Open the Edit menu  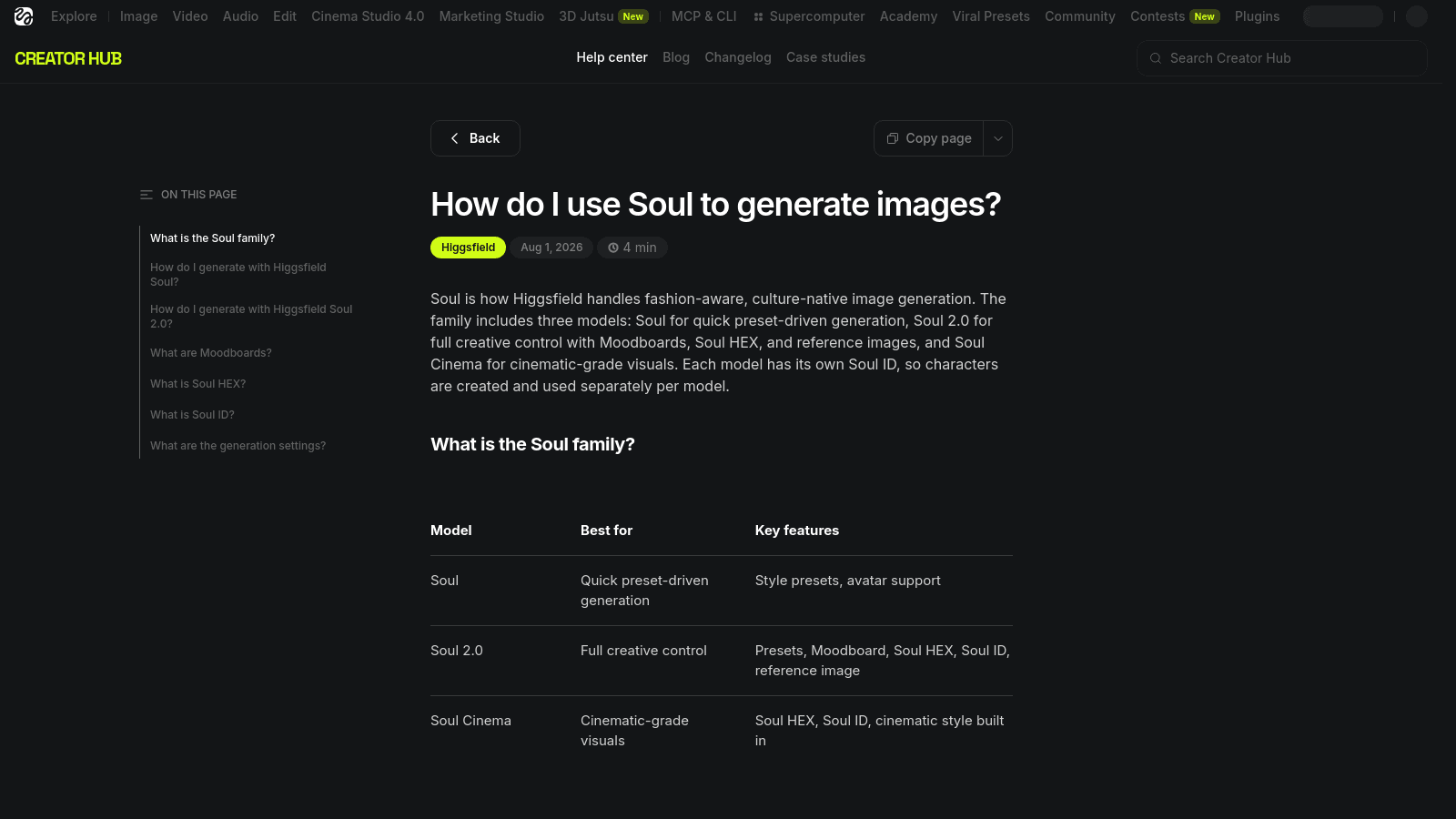[x=285, y=16]
